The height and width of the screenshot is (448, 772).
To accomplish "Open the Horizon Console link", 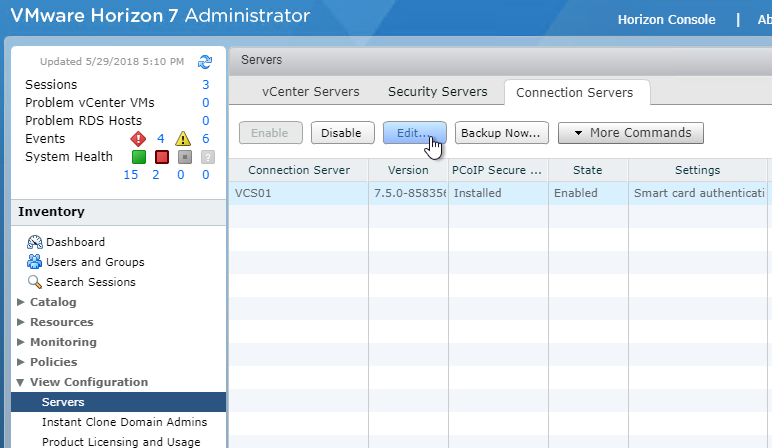I will [667, 20].
